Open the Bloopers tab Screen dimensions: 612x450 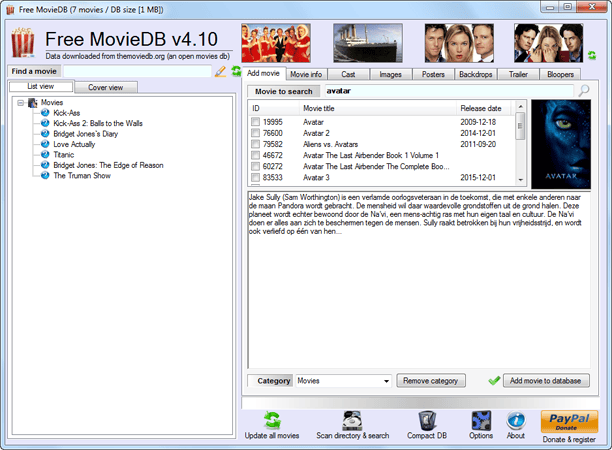(x=560, y=74)
